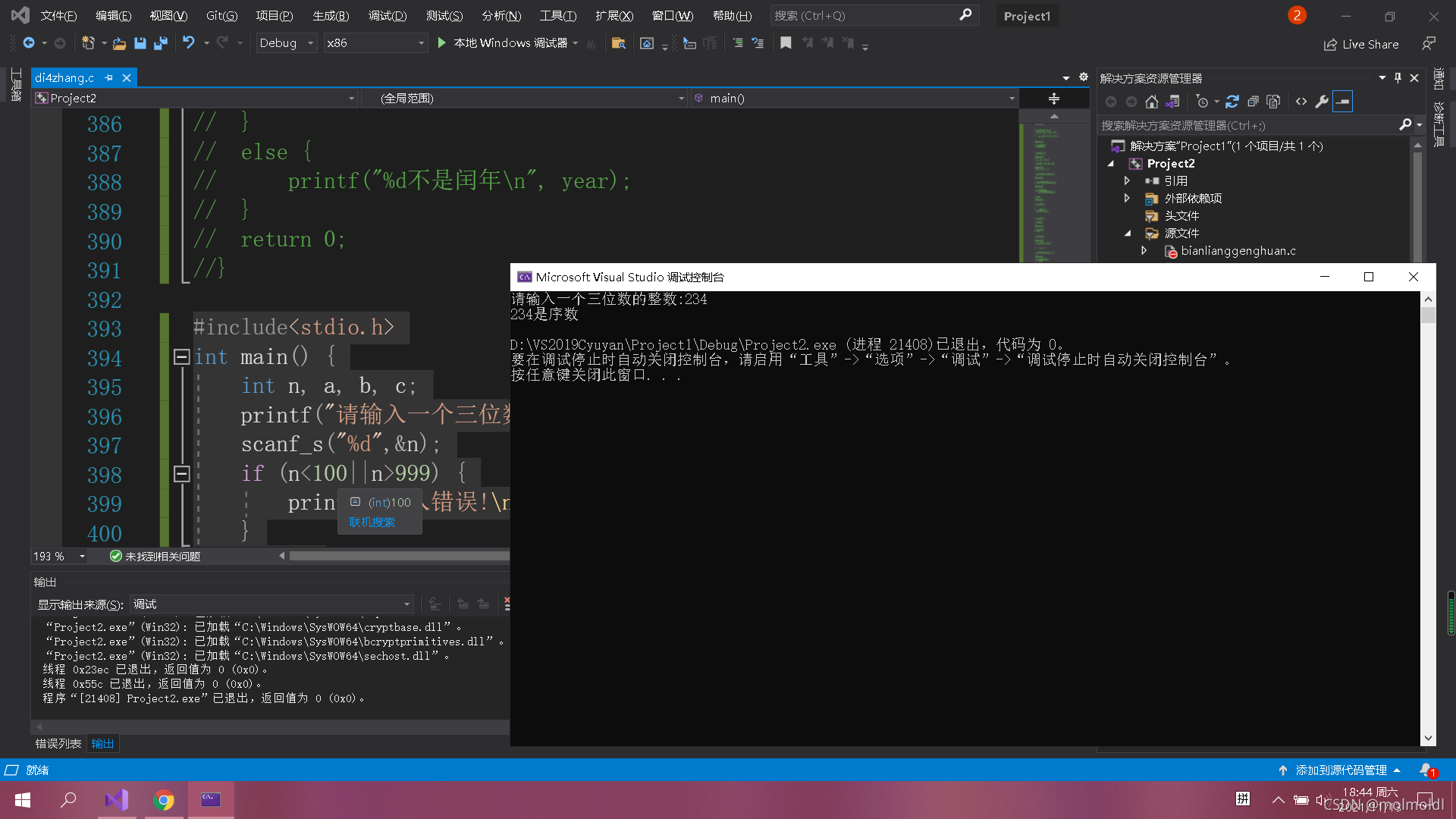Image resolution: width=1456 pixels, height=819 pixels.
Task: Refresh Solution Explorer with sync icon
Action: [x=1232, y=102]
